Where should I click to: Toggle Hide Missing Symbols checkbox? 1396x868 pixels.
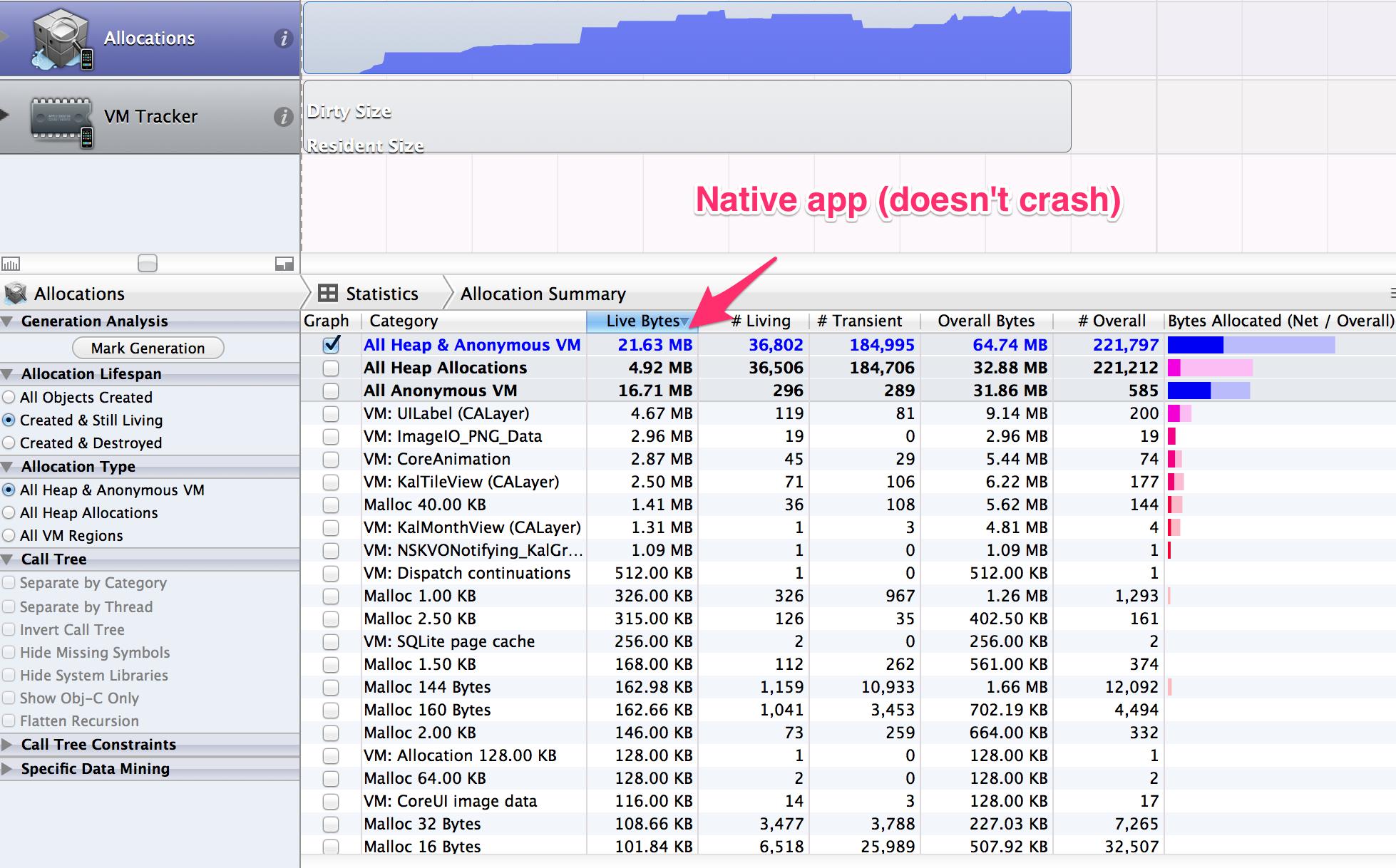point(9,653)
